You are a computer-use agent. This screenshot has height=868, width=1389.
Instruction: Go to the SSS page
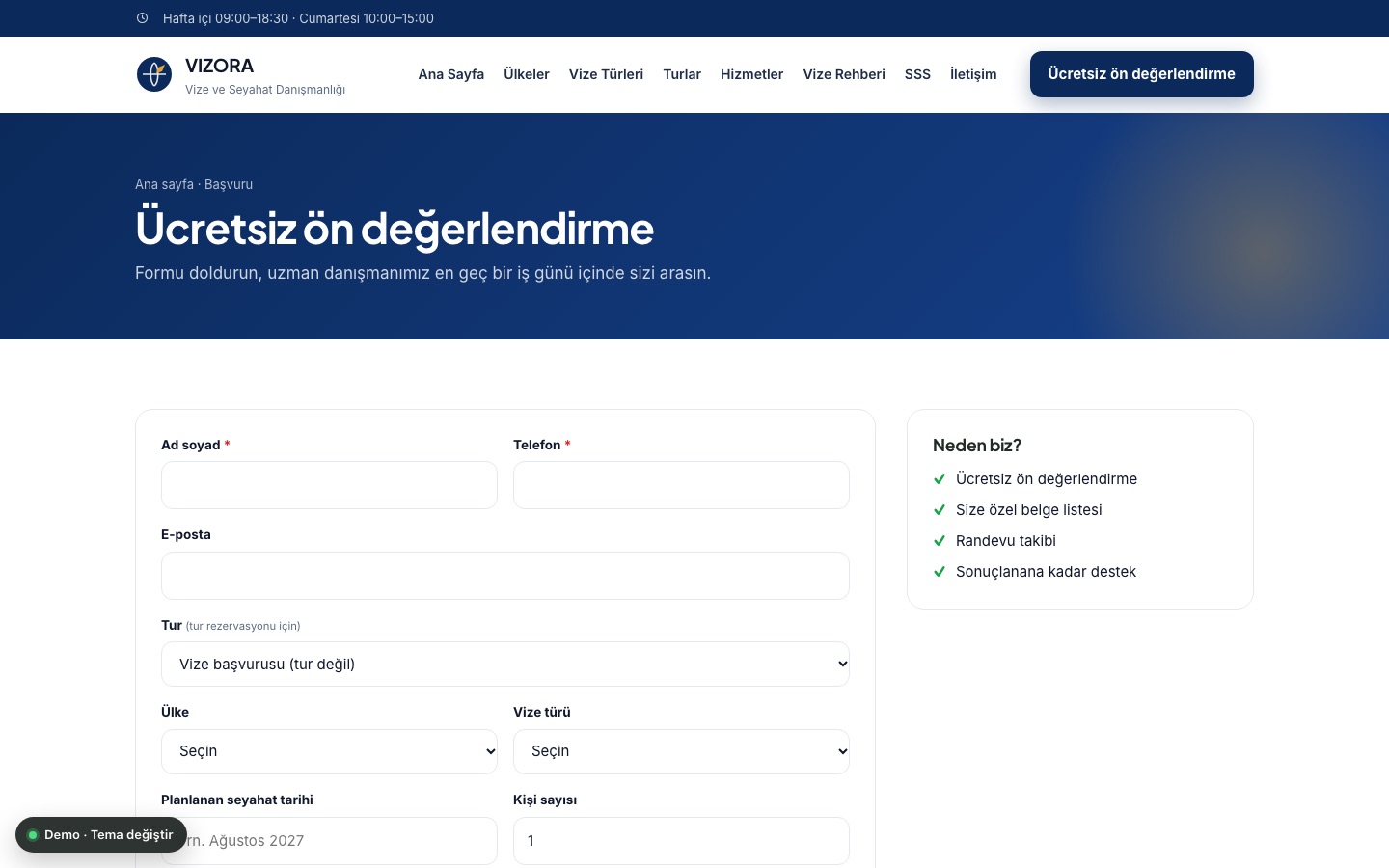coord(917,74)
